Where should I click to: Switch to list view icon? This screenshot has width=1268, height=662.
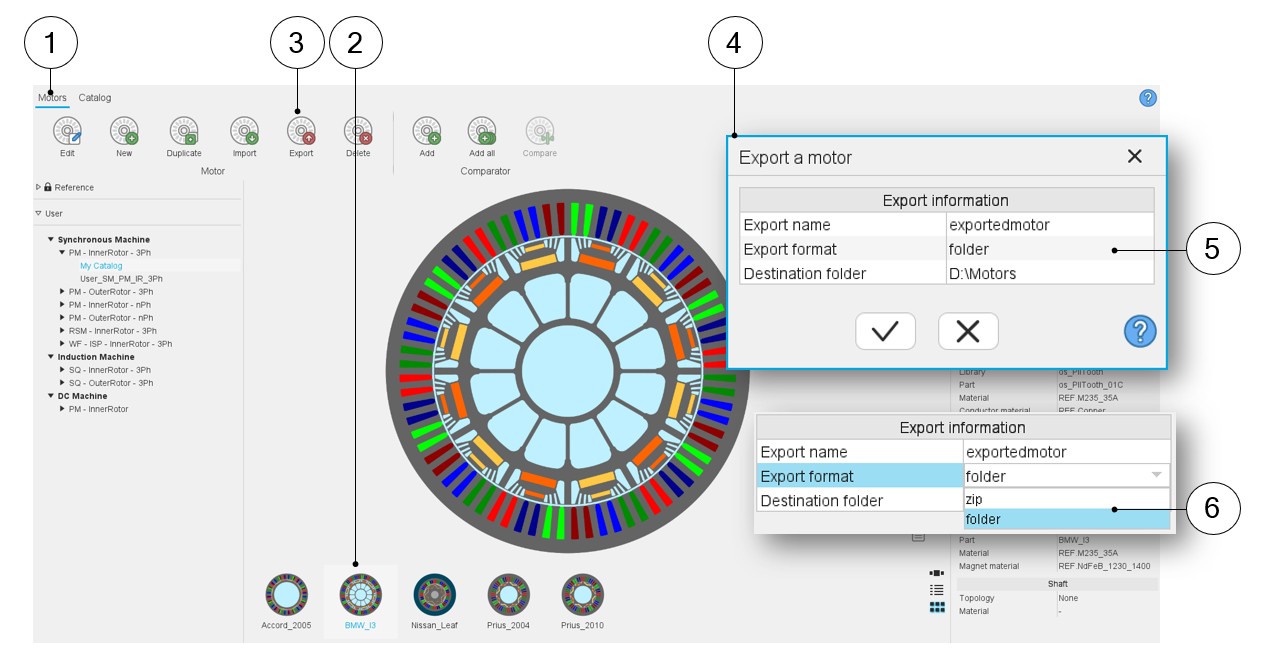937,590
